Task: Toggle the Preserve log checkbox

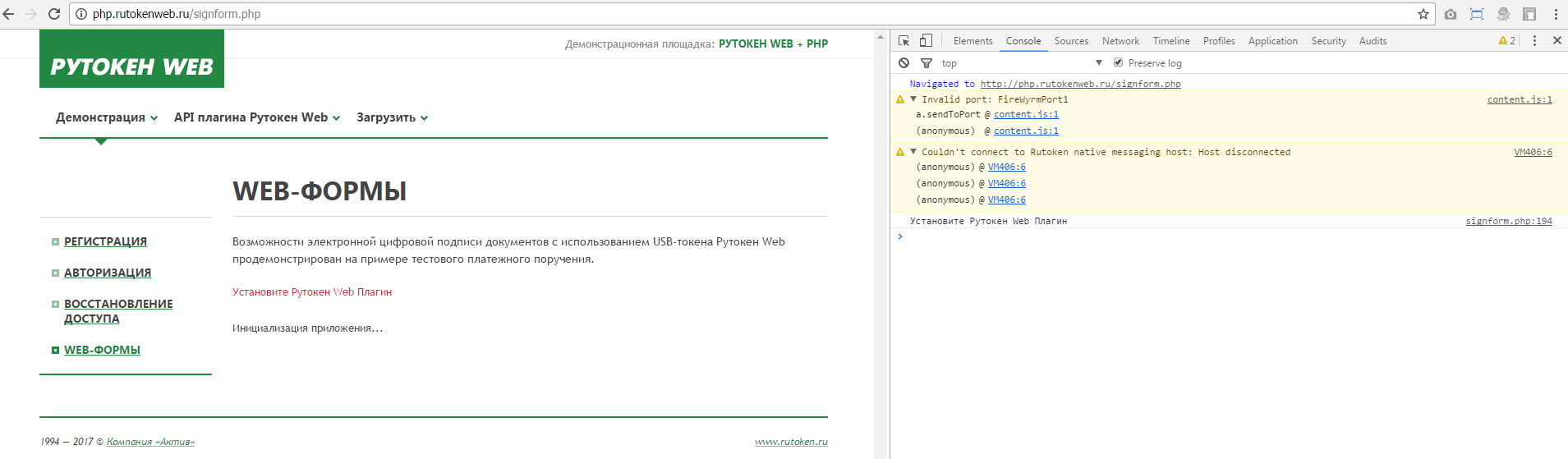Action: coord(1118,62)
